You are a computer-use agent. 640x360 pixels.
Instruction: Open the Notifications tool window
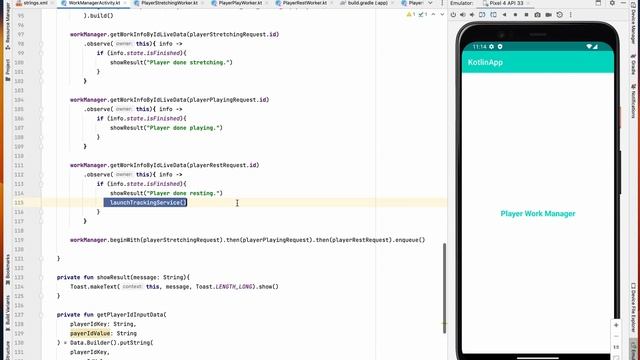click(633, 101)
